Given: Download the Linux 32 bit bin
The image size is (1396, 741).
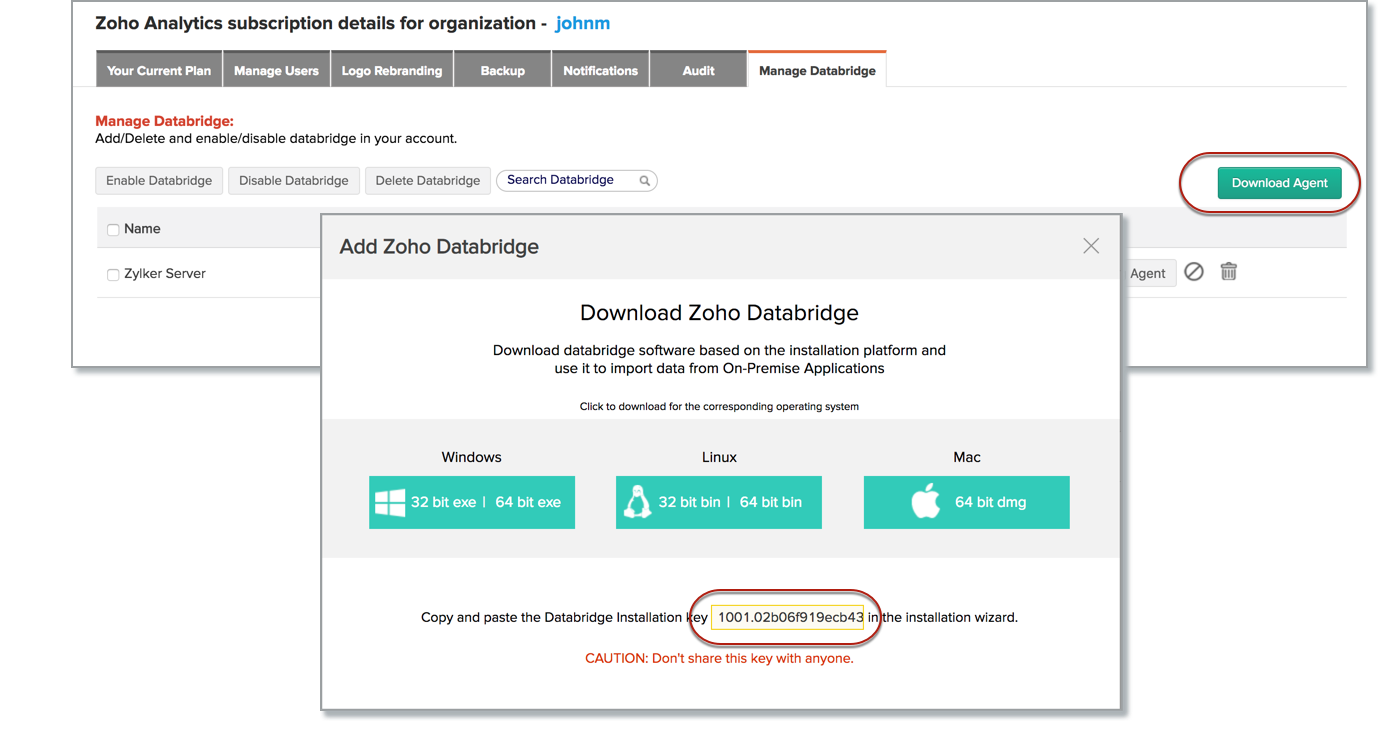Looking at the screenshot, I should [x=689, y=502].
